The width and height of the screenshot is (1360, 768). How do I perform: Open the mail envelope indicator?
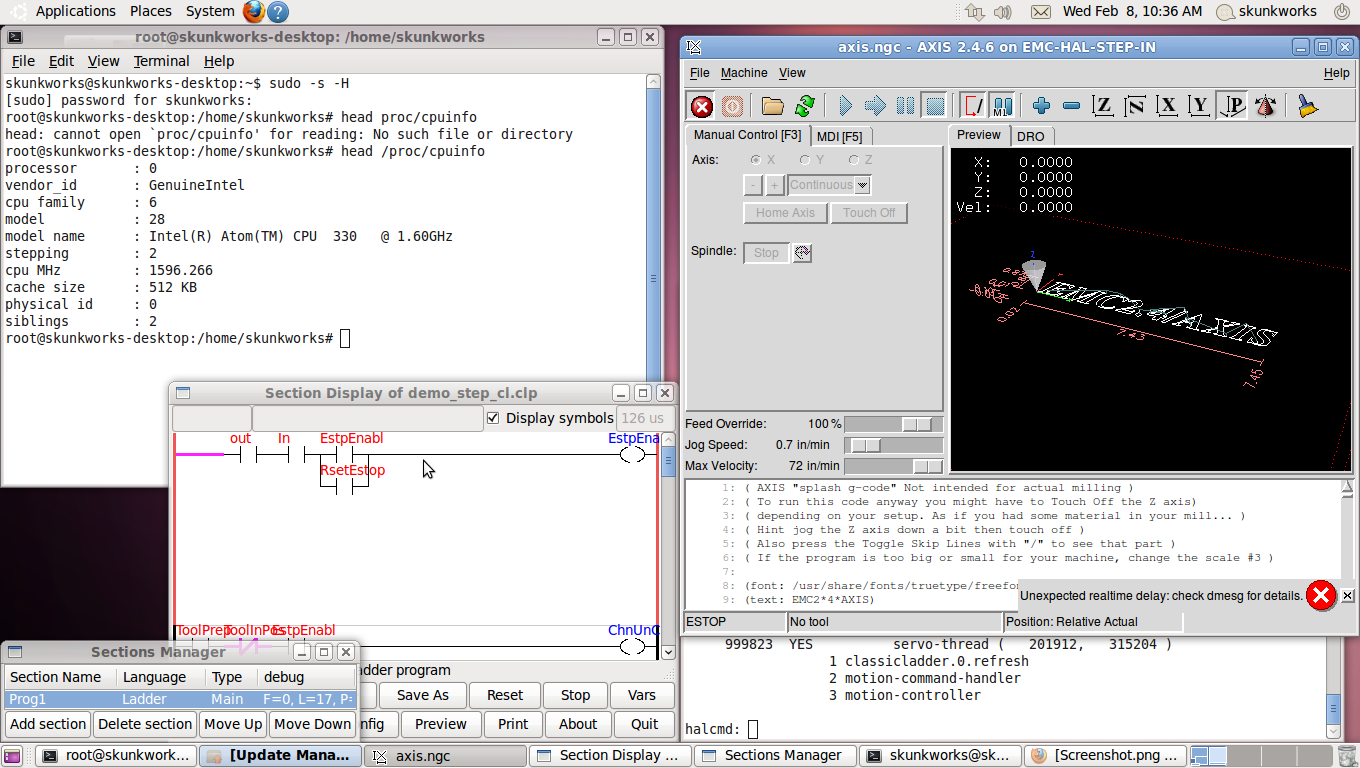point(1041,12)
